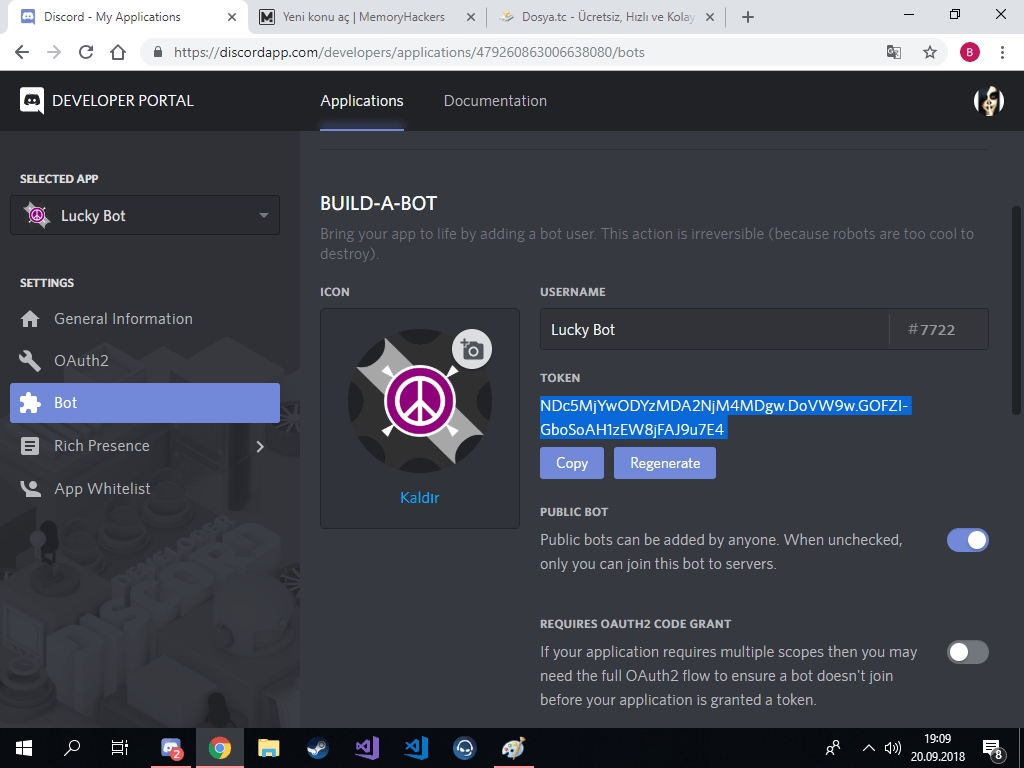Copy the bot token

pyautogui.click(x=571, y=463)
